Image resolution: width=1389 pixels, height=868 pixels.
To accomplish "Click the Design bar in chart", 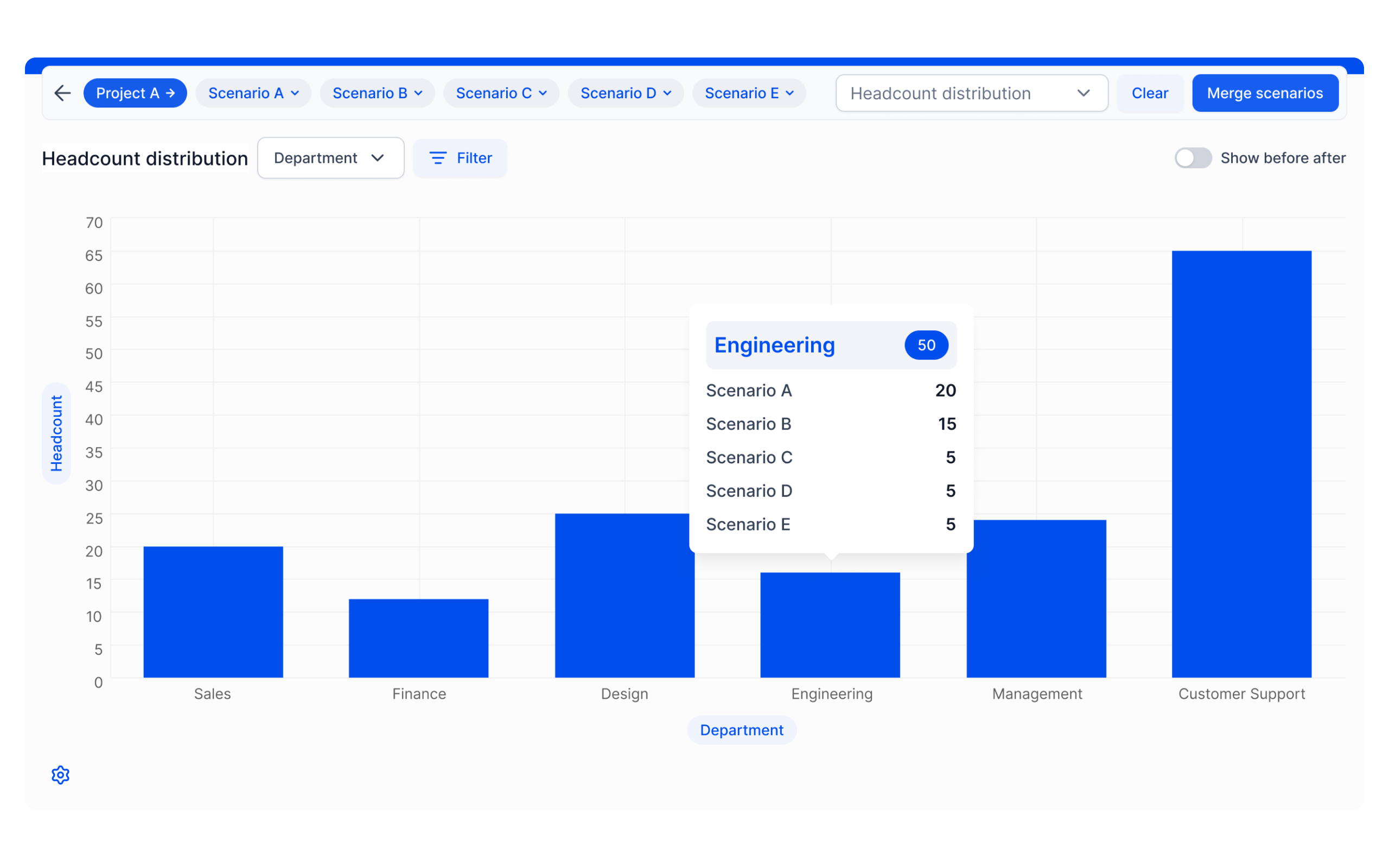I will click(x=625, y=596).
